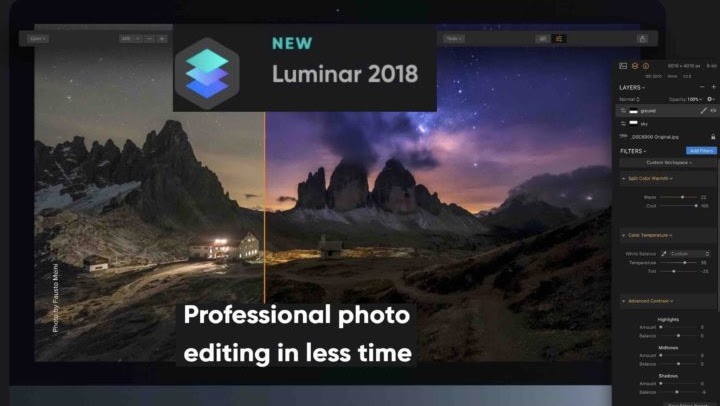The height and width of the screenshot is (406, 720).
Task: Toggle the side panel view button
Action: click(x=559, y=39)
